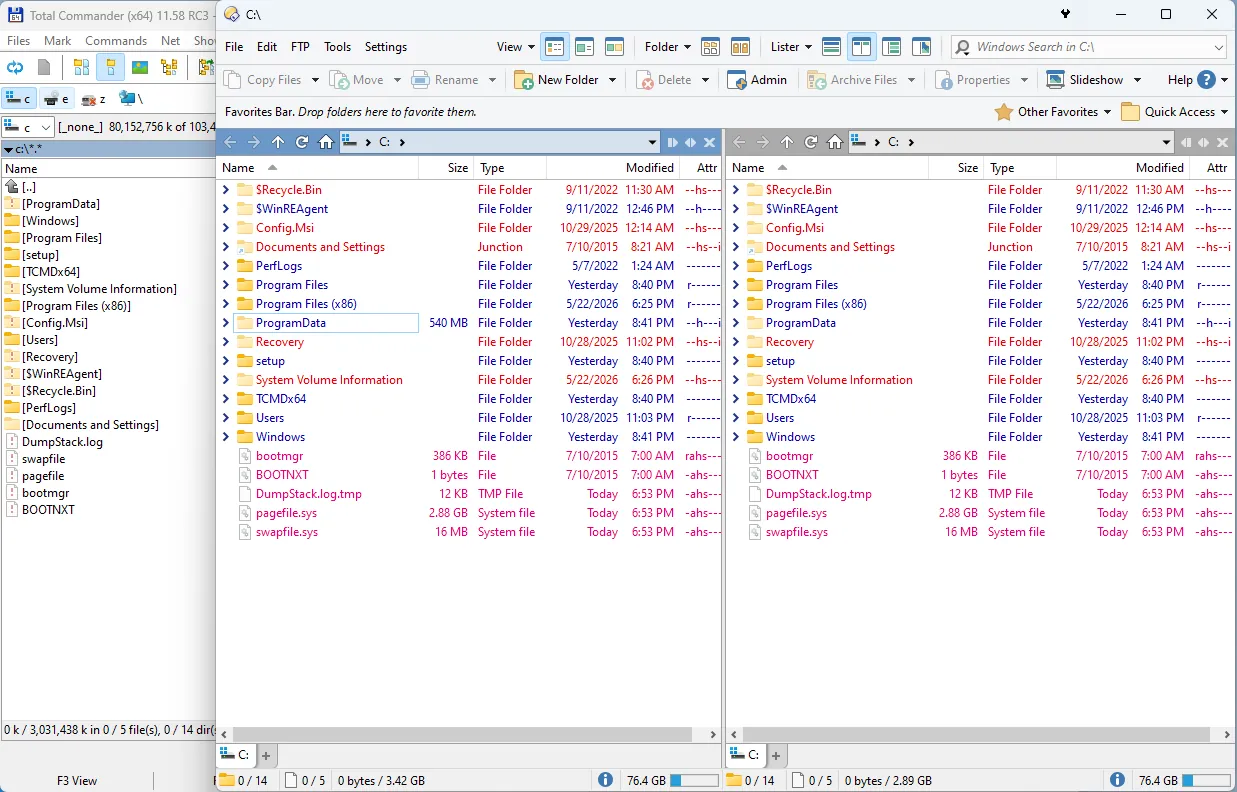Click Total Commander's thumbnail picture view icon

(x=140, y=68)
